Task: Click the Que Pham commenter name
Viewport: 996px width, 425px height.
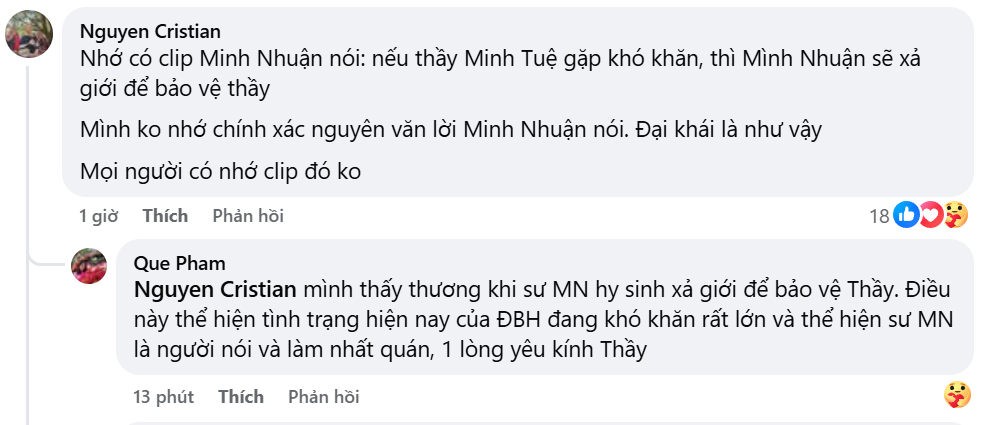Action: click(180, 263)
